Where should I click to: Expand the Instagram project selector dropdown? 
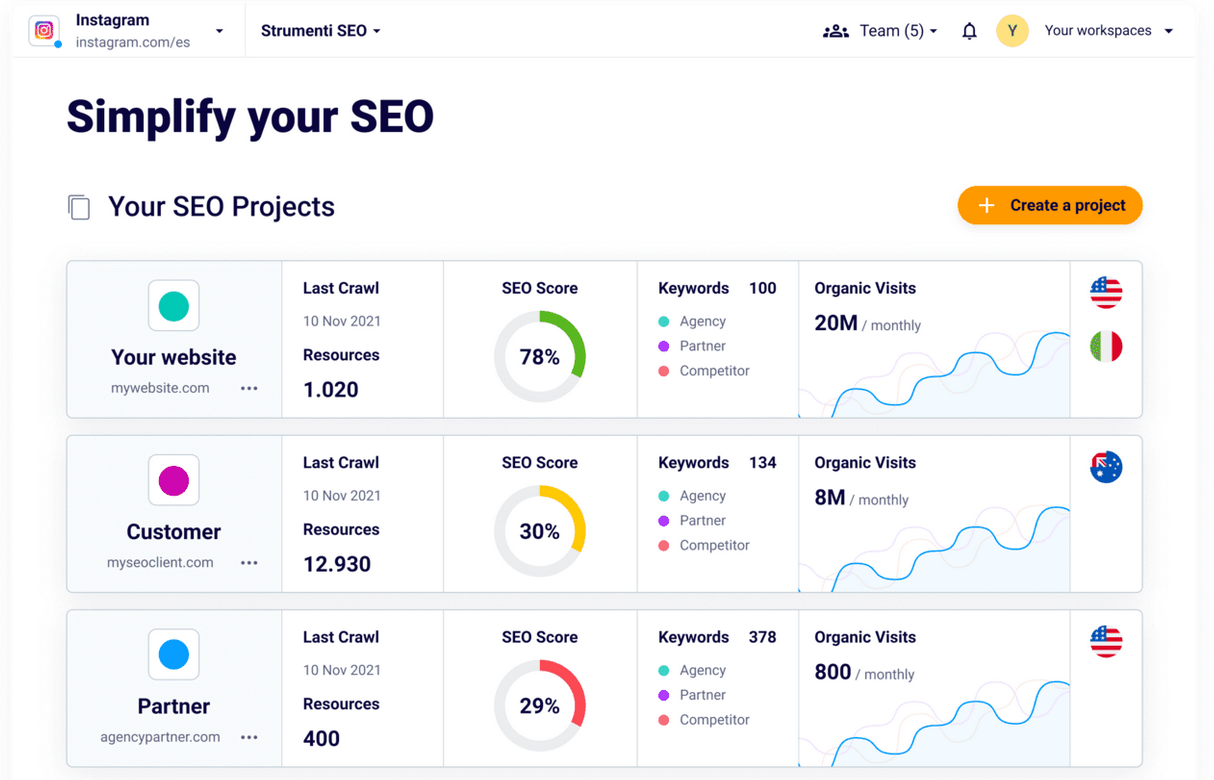pyautogui.click(x=219, y=32)
